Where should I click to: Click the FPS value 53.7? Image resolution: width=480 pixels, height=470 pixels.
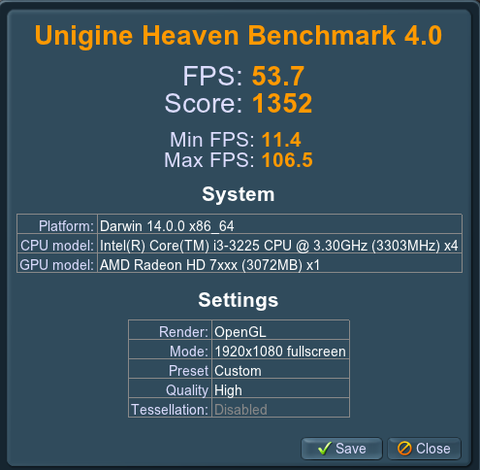click(278, 76)
